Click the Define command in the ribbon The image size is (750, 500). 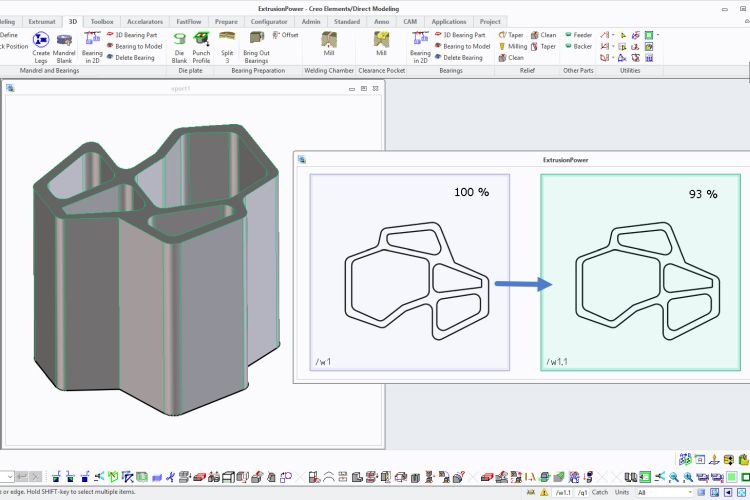[8, 35]
